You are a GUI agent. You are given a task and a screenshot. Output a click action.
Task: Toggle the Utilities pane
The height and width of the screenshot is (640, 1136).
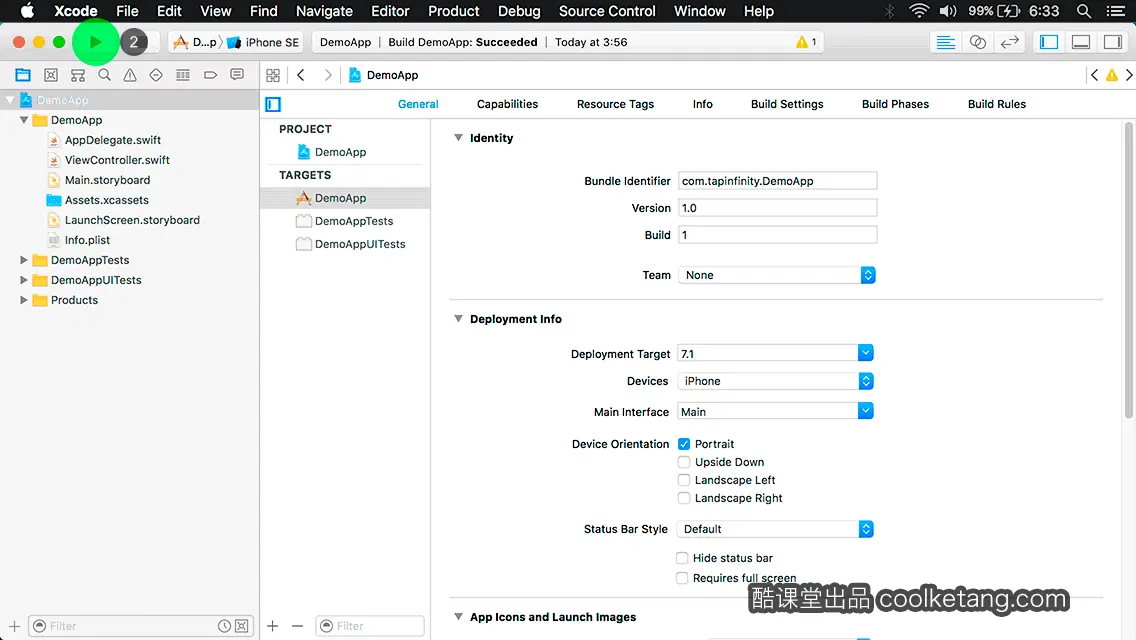click(1113, 42)
